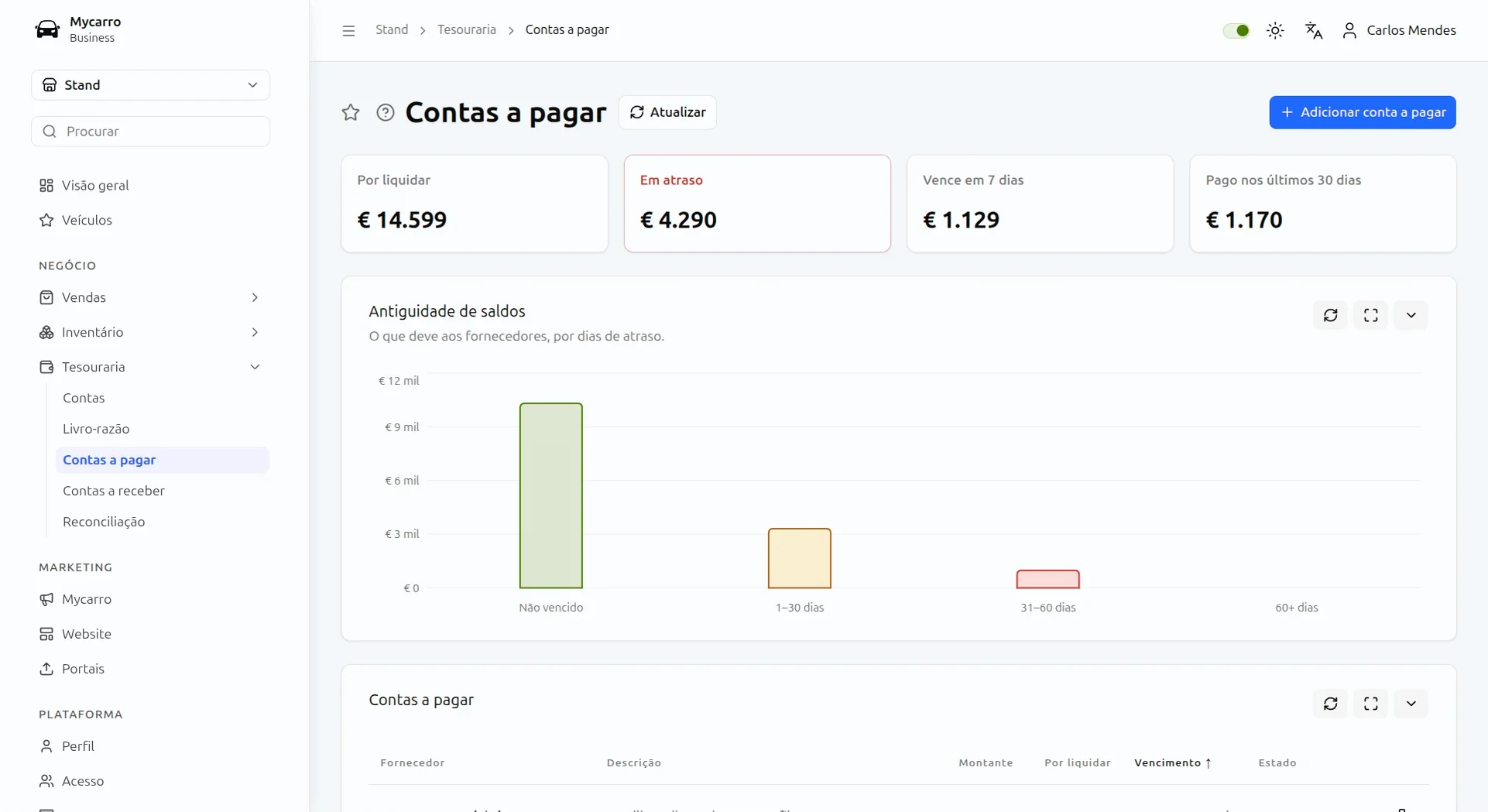Select the Em atraso summary card
The width and height of the screenshot is (1488, 812).
point(757,204)
